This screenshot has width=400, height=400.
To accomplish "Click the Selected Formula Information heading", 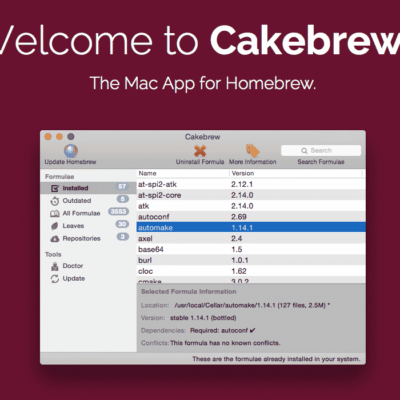I will tap(188, 292).
